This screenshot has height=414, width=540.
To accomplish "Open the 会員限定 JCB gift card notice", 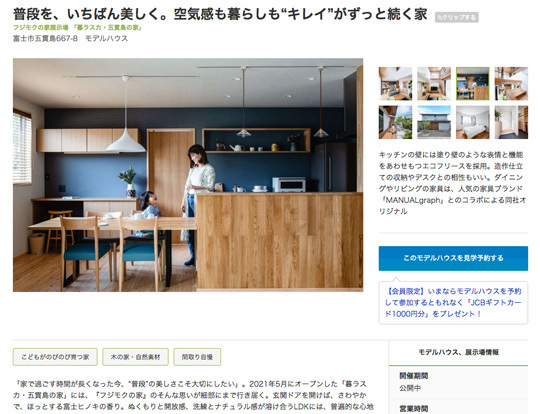I will click(x=453, y=303).
